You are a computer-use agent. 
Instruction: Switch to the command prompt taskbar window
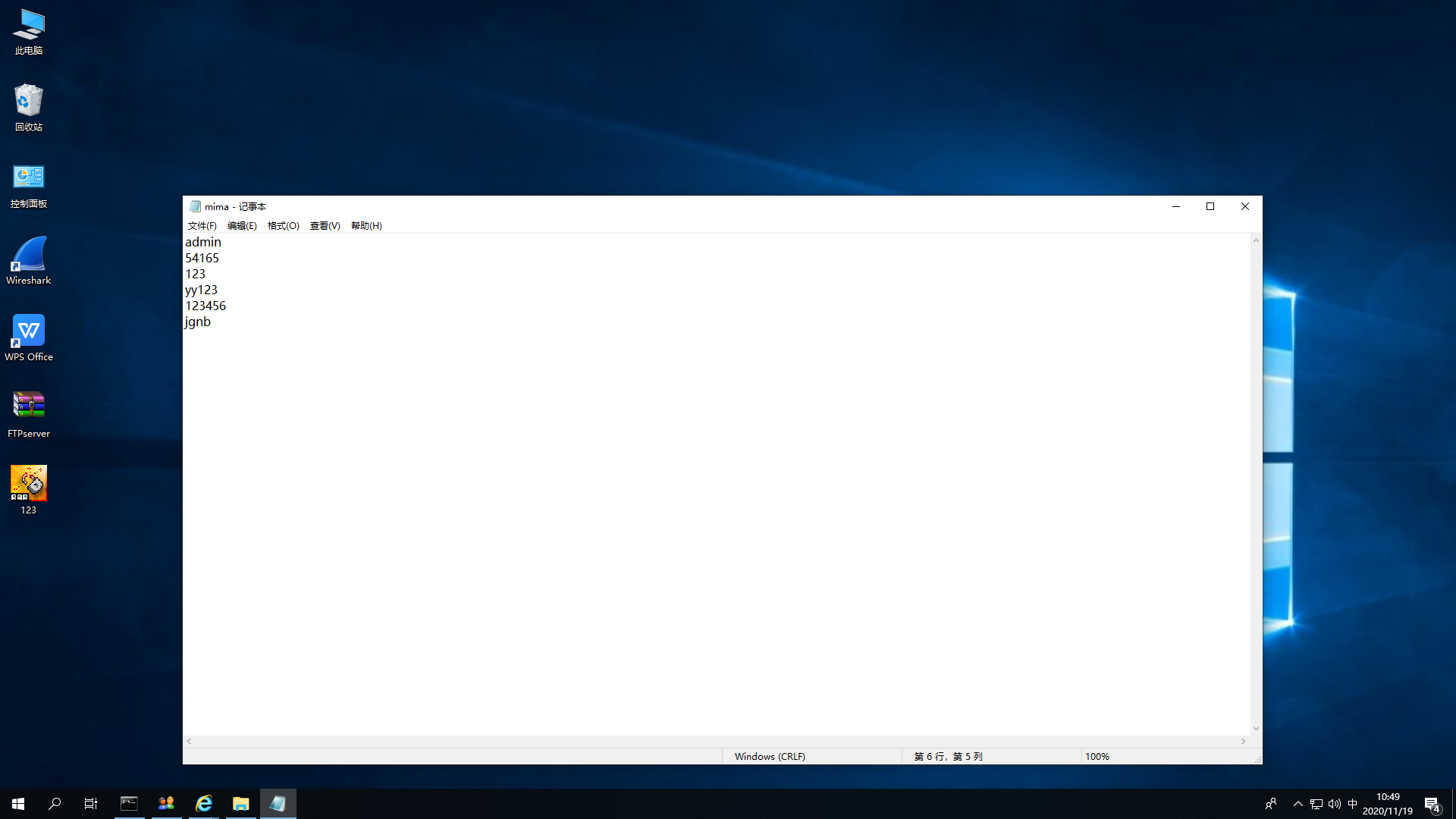tap(129, 804)
